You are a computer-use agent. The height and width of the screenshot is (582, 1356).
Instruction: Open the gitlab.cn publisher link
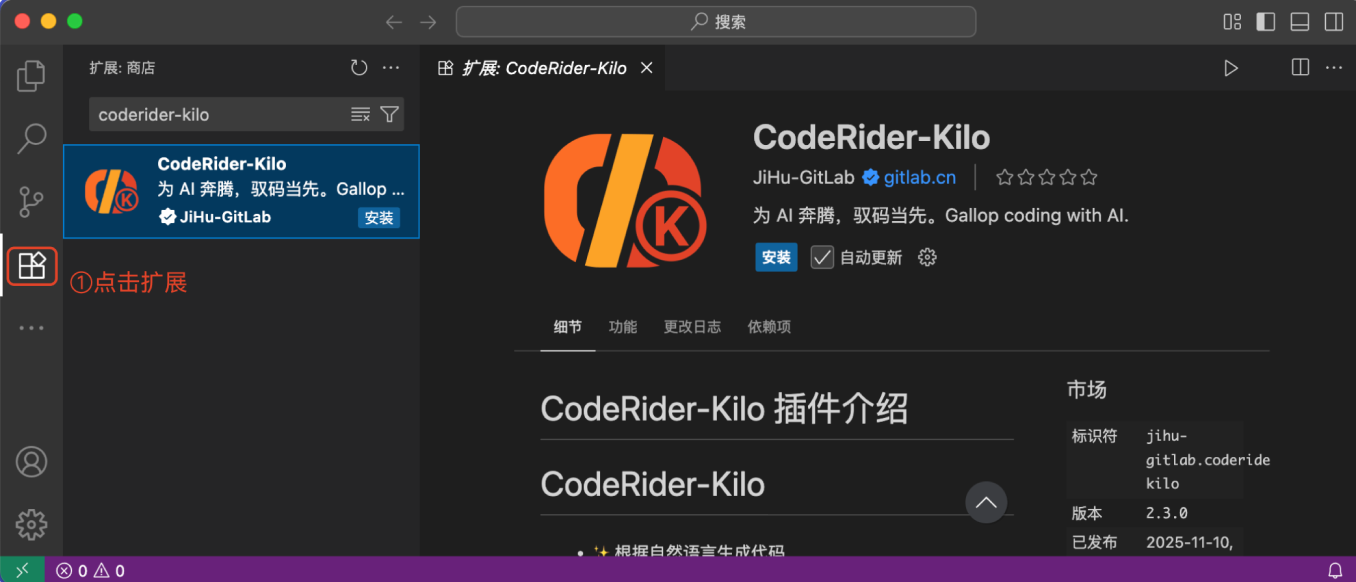pyautogui.click(x=919, y=177)
